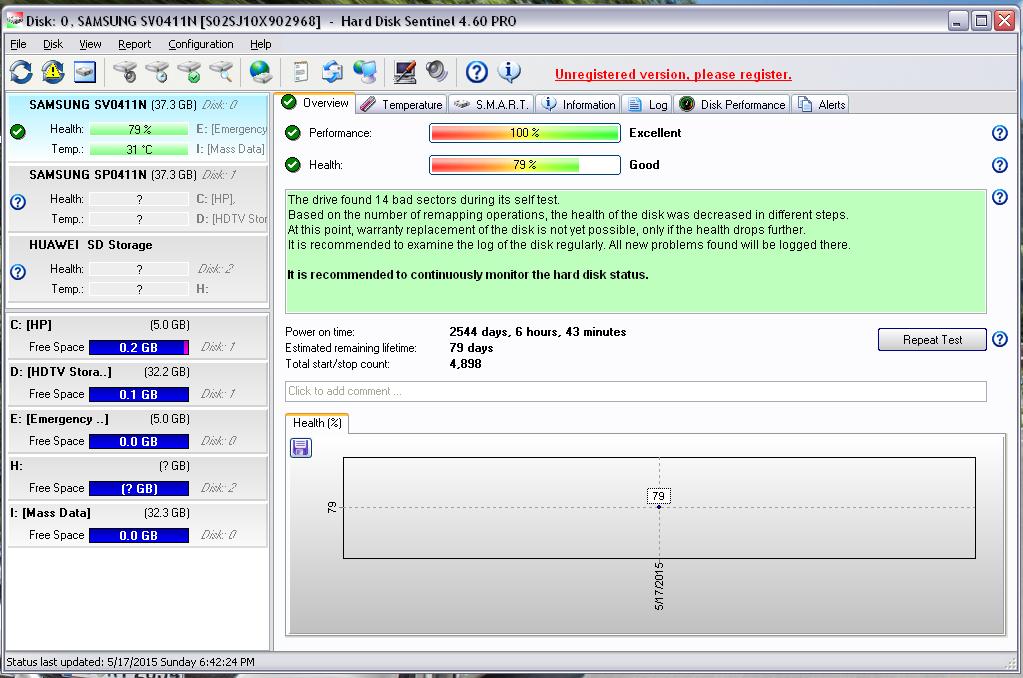This screenshot has height=678, width=1023.
Task: Click the disk with speaker test icon
Action: 125,72
